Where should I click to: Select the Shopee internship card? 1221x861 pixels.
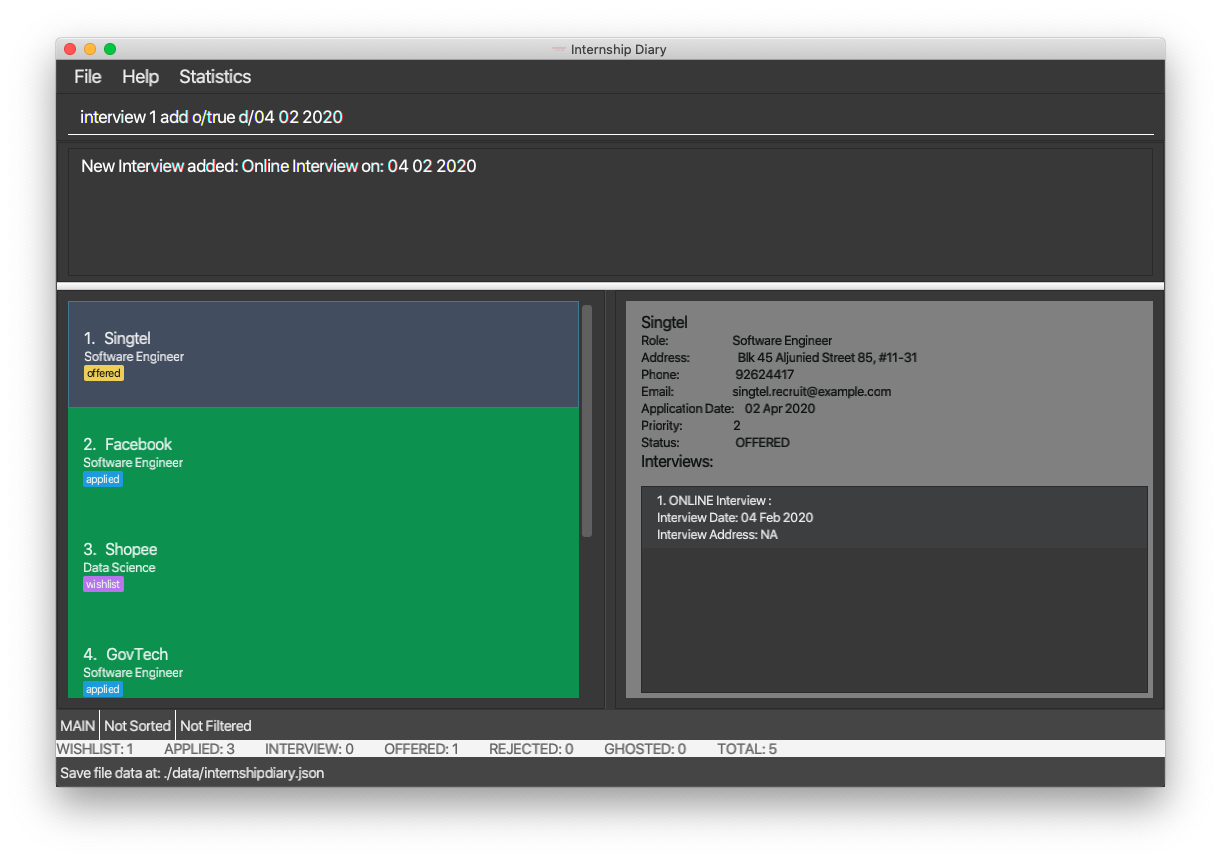[x=323, y=565]
